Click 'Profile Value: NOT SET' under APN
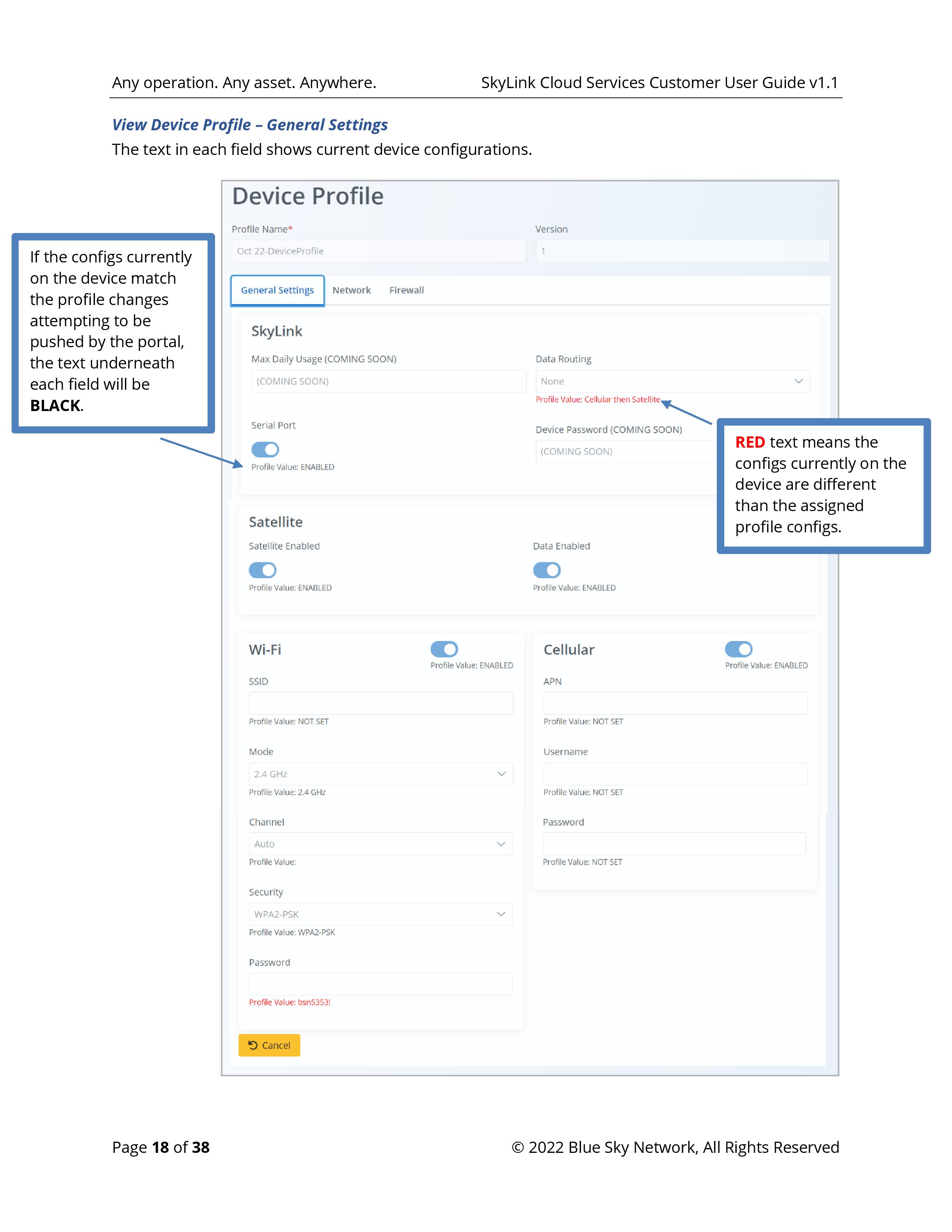 click(583, 722)
